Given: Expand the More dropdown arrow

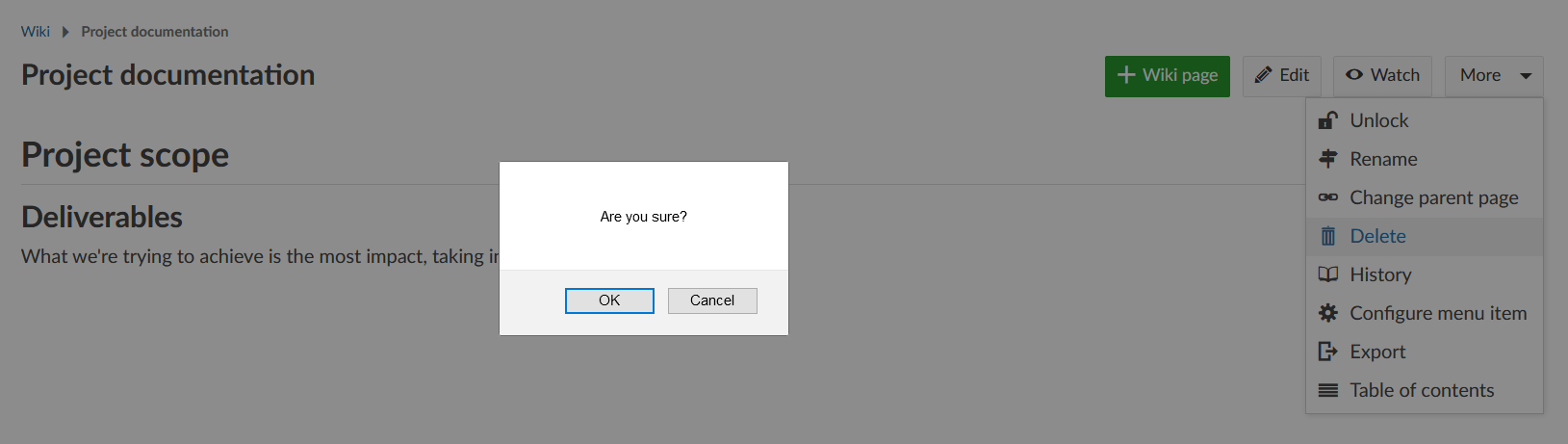Looking at the screenshot, I should pos(1526,75).
